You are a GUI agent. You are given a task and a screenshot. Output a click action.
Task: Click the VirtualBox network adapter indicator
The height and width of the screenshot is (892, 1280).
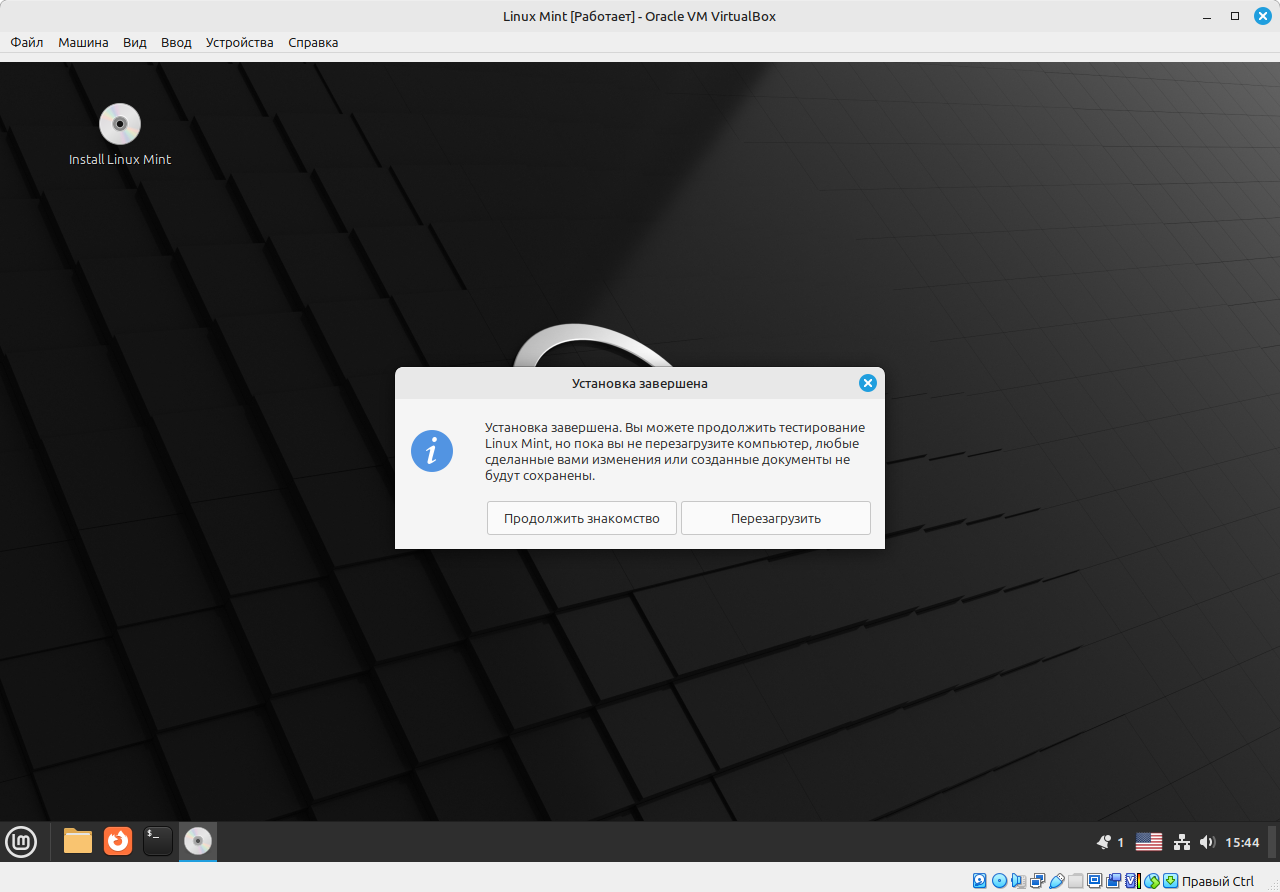point(1037,881)
